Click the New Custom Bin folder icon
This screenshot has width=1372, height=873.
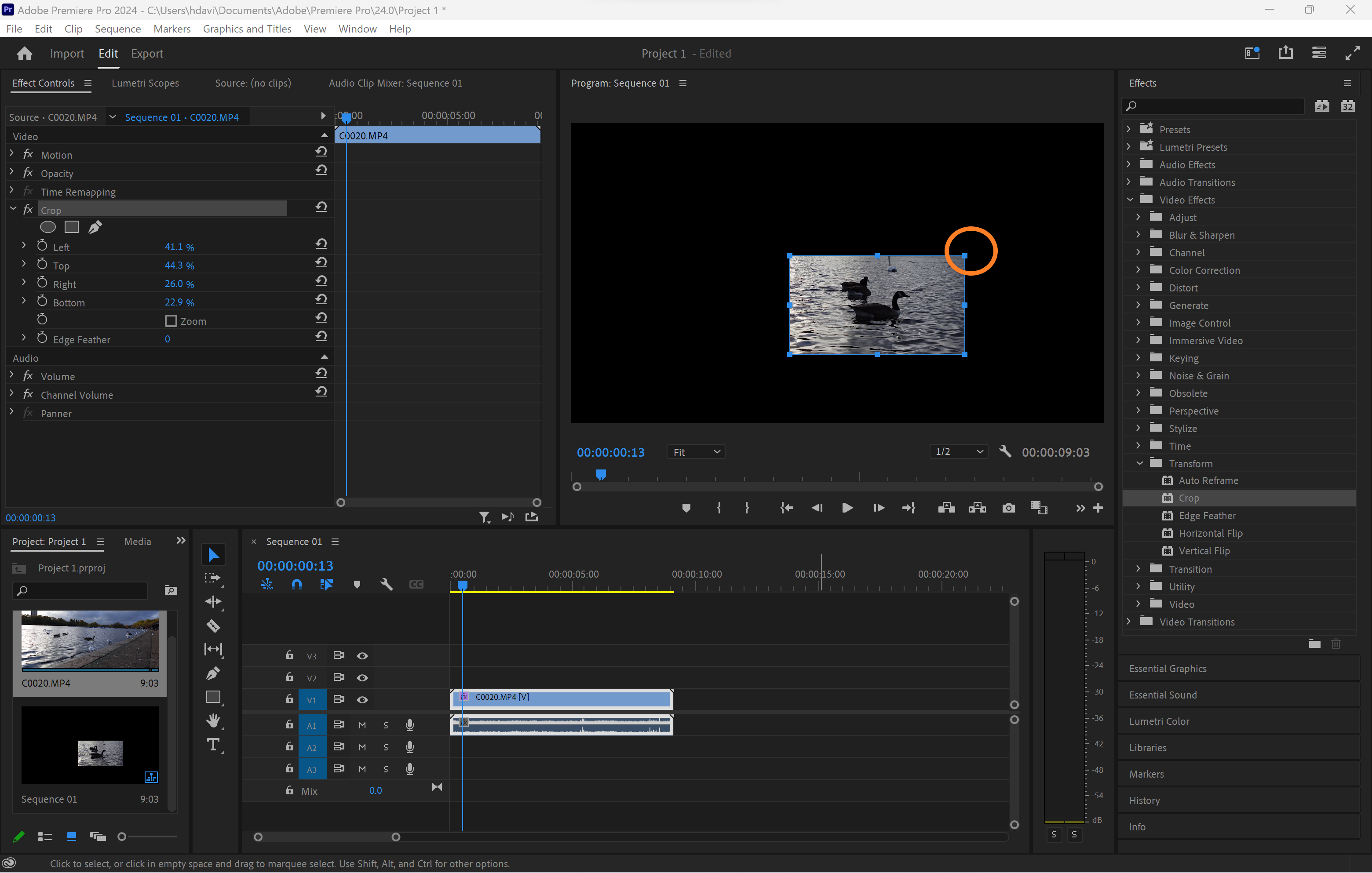(x=1314, y=644)
